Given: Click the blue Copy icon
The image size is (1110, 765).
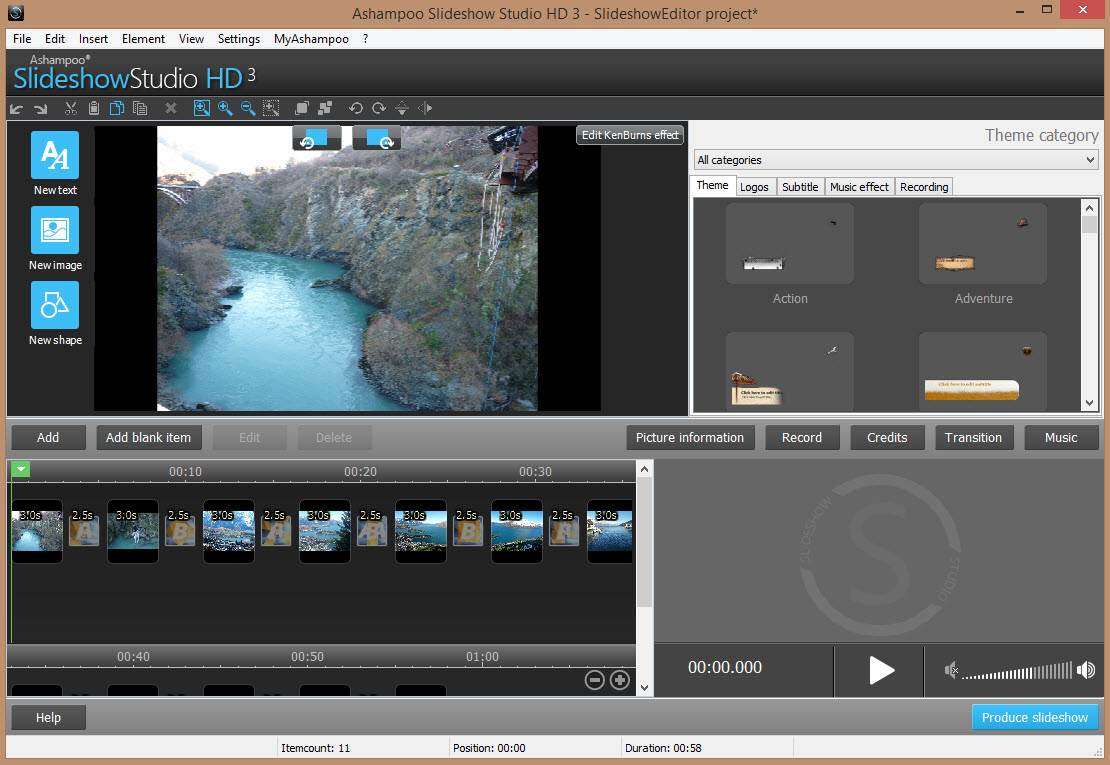Looking at the screenshot, I should 117,108.
